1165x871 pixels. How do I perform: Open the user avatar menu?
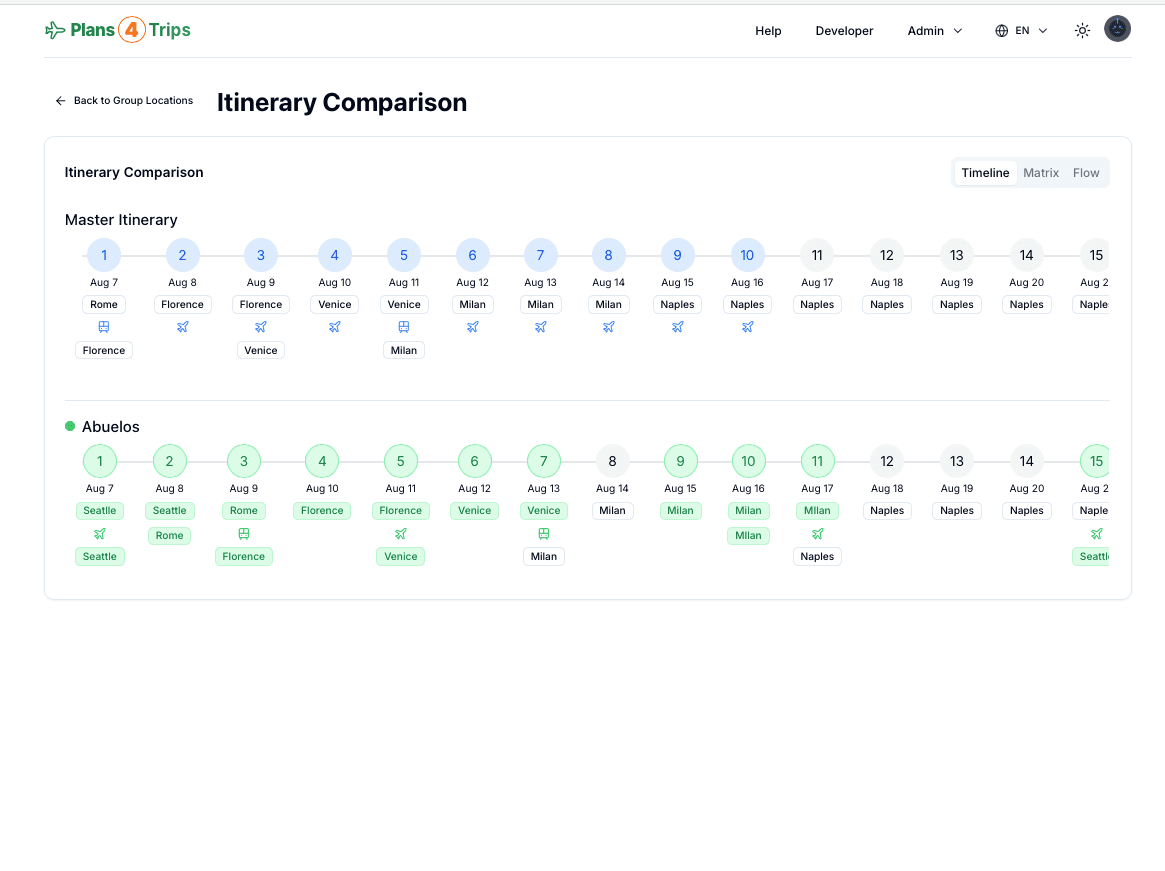click(1117, 28)
